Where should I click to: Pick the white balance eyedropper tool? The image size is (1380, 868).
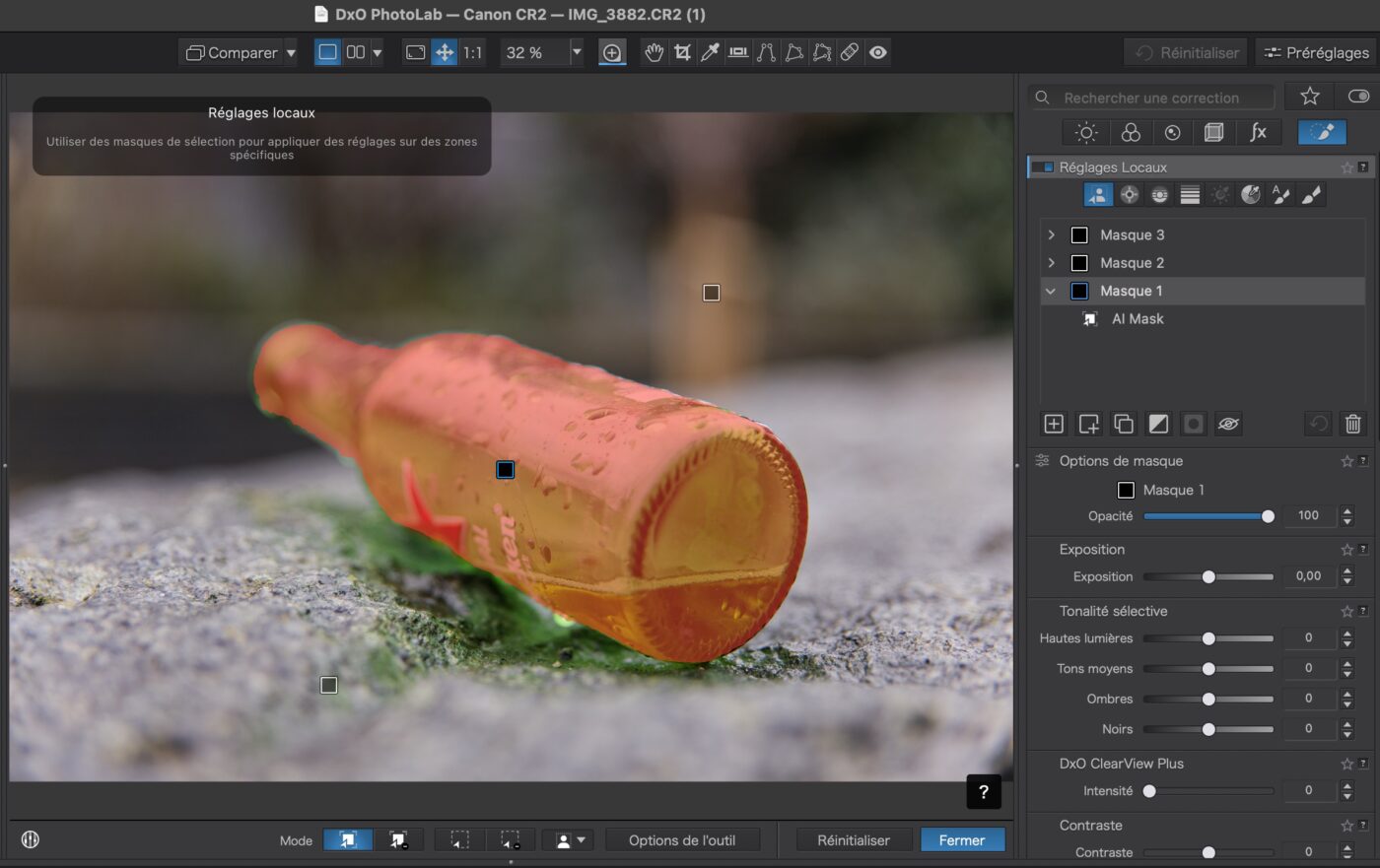click(x=710, y=52)
